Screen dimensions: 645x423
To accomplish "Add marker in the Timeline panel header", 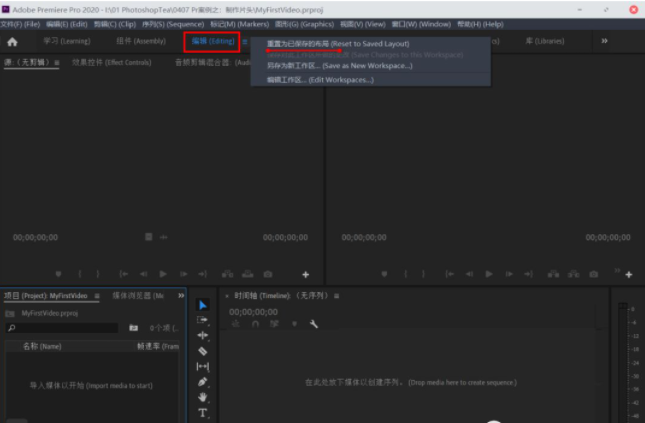I will click(295, 324).
